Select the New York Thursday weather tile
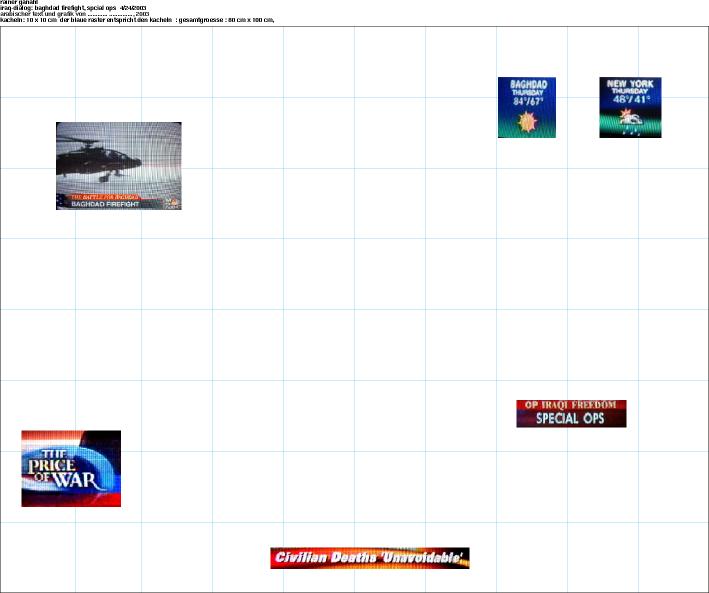This screenshot has width=709, height=593. pyautogui.click(x=630, y=107)
